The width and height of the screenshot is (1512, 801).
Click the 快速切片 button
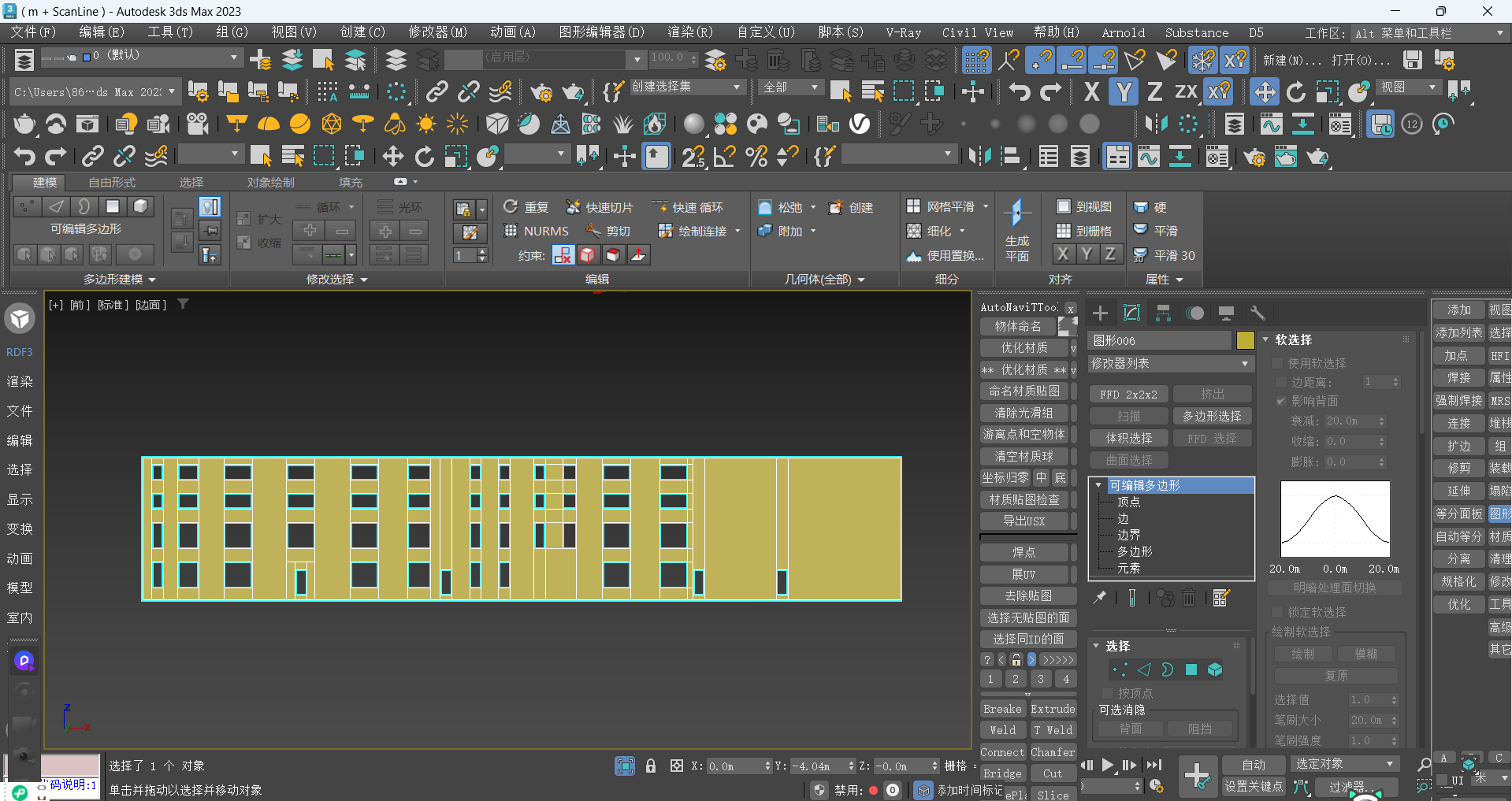600,207
